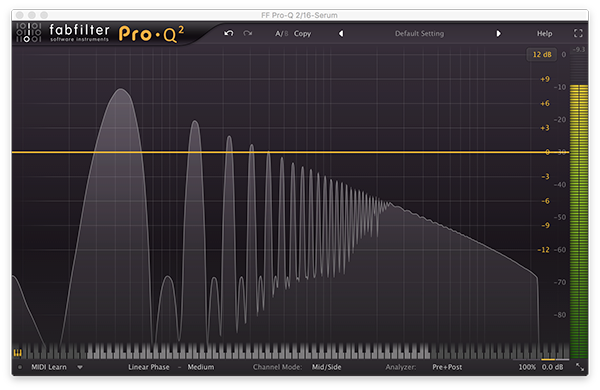Copy current state to other slot
The width and height of the screenshot is (600, 390).
point(302,34)
